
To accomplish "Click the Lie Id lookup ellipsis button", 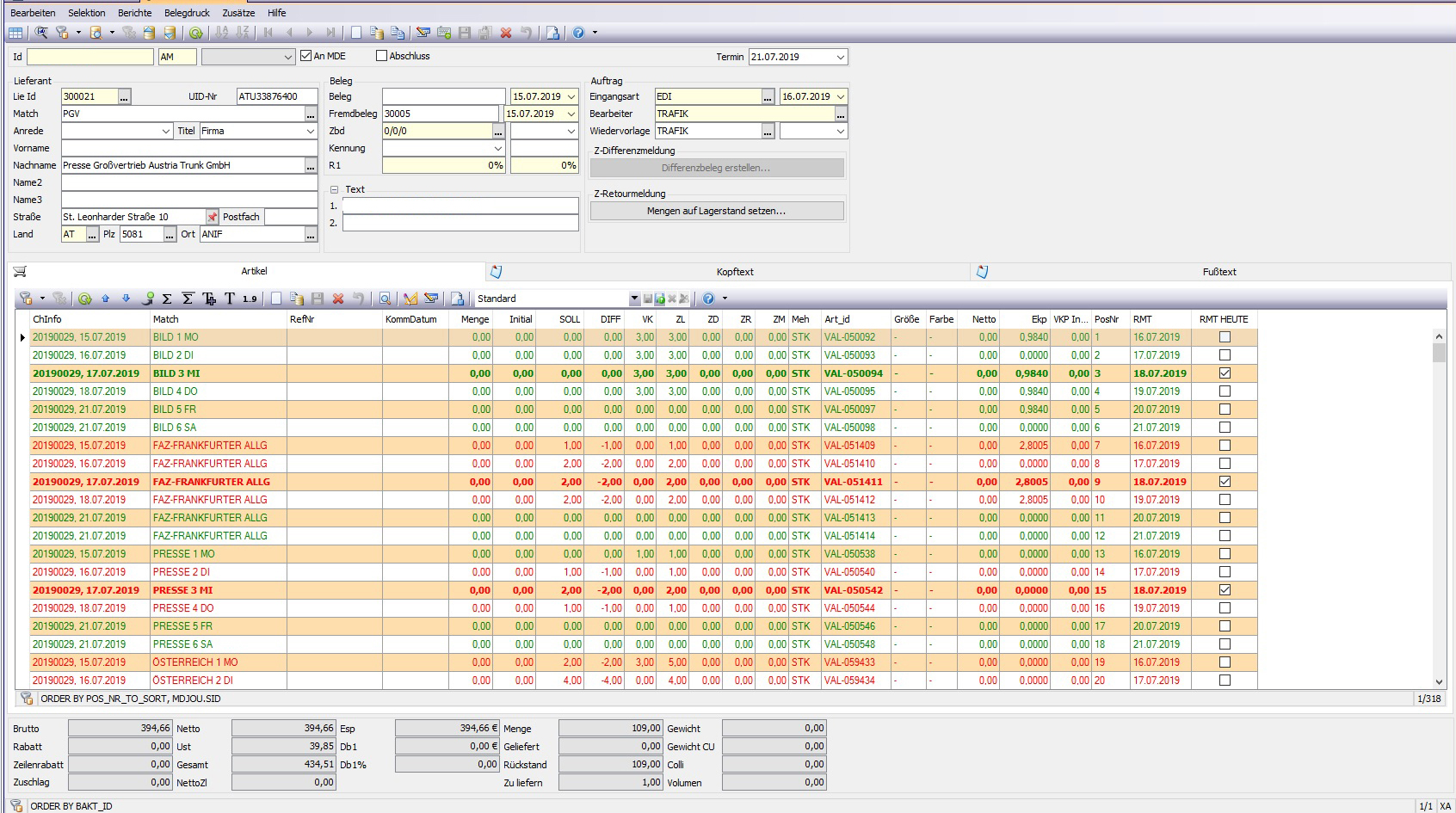I will [x=125, y=97].
